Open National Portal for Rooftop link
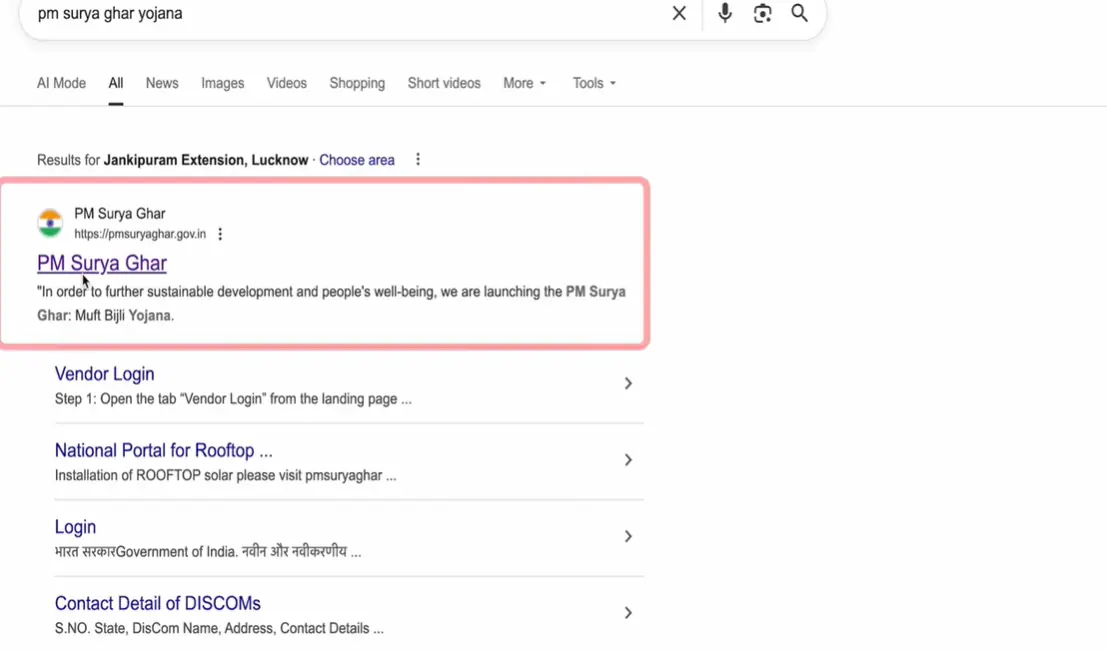The width and height of the screenshot is (1107, 652). coord(164,450)
